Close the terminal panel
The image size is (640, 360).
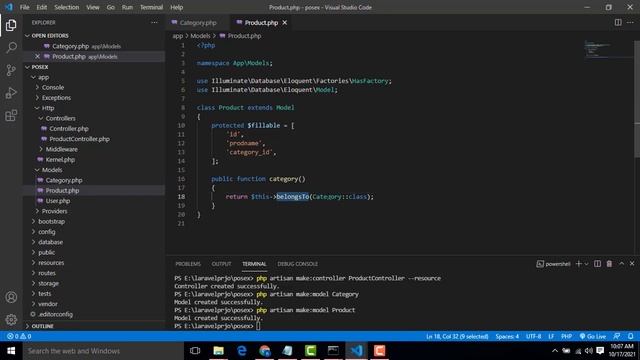coord(632,264)
